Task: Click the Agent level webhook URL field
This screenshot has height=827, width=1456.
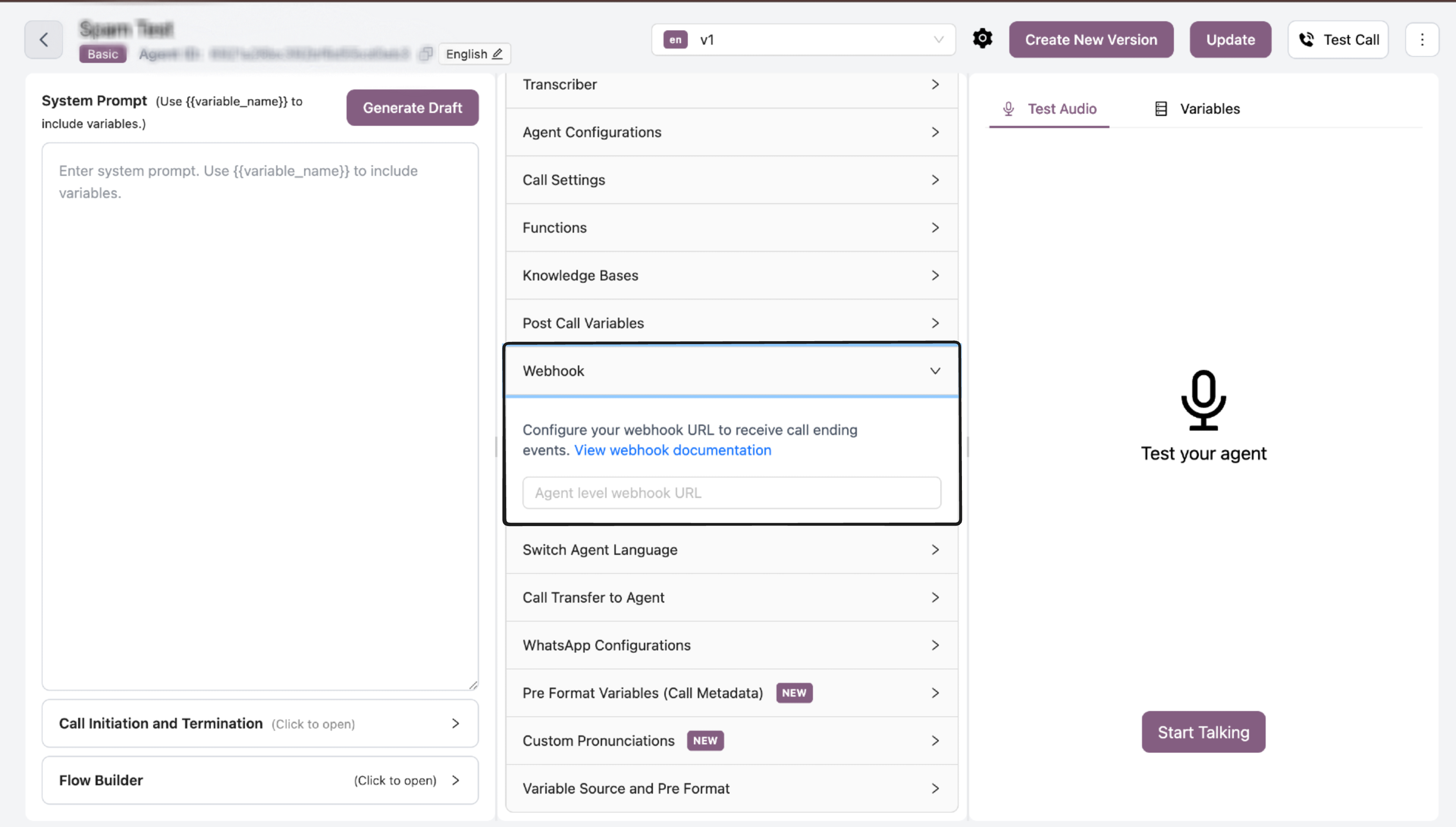Action: pos(731,492)
